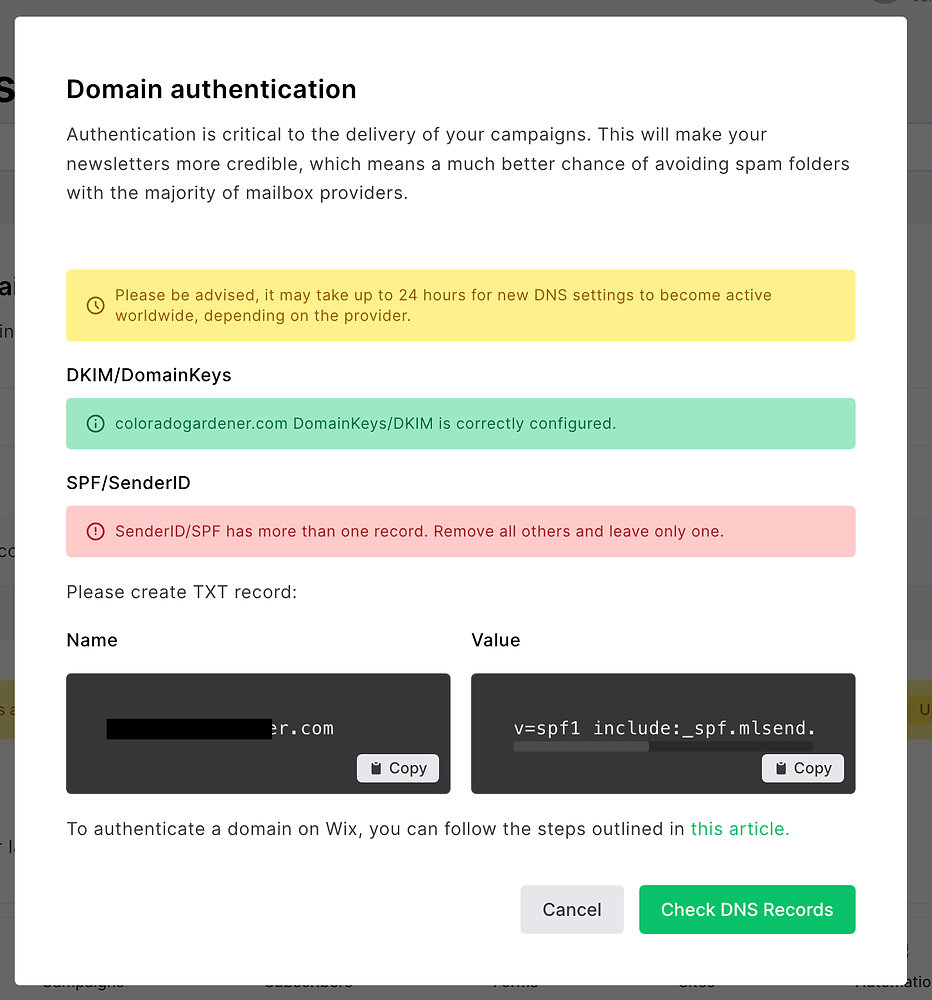Click the clipboard icon on the Value Copy button
Viewport: 932px width, 1000px height.
pos(781,768)
